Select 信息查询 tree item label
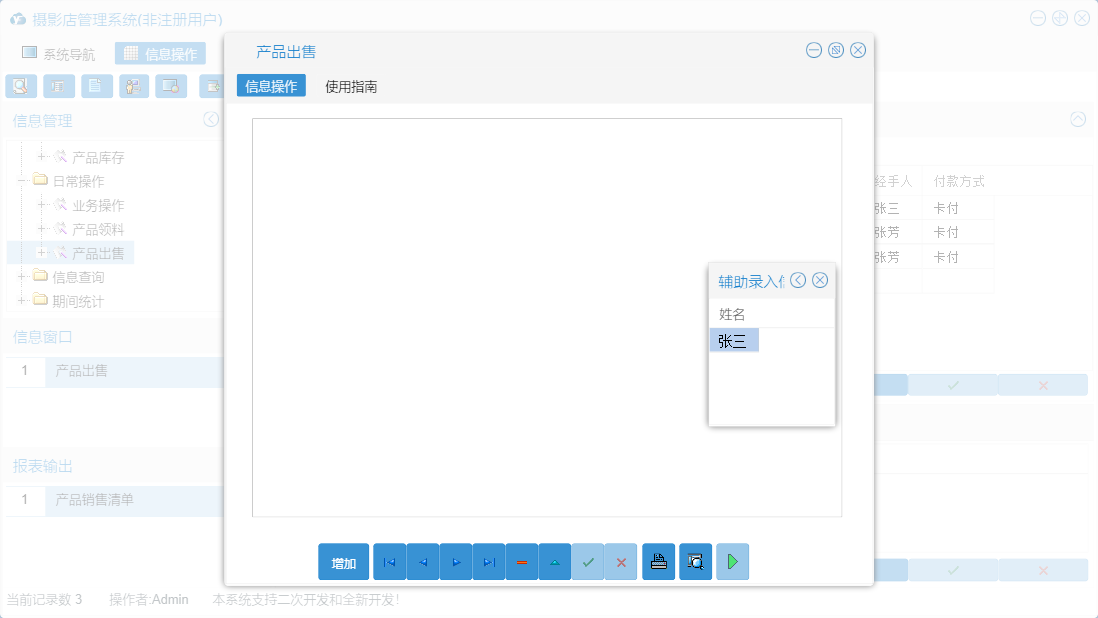This screenshot has width=1098, height=618. point(78,278)
